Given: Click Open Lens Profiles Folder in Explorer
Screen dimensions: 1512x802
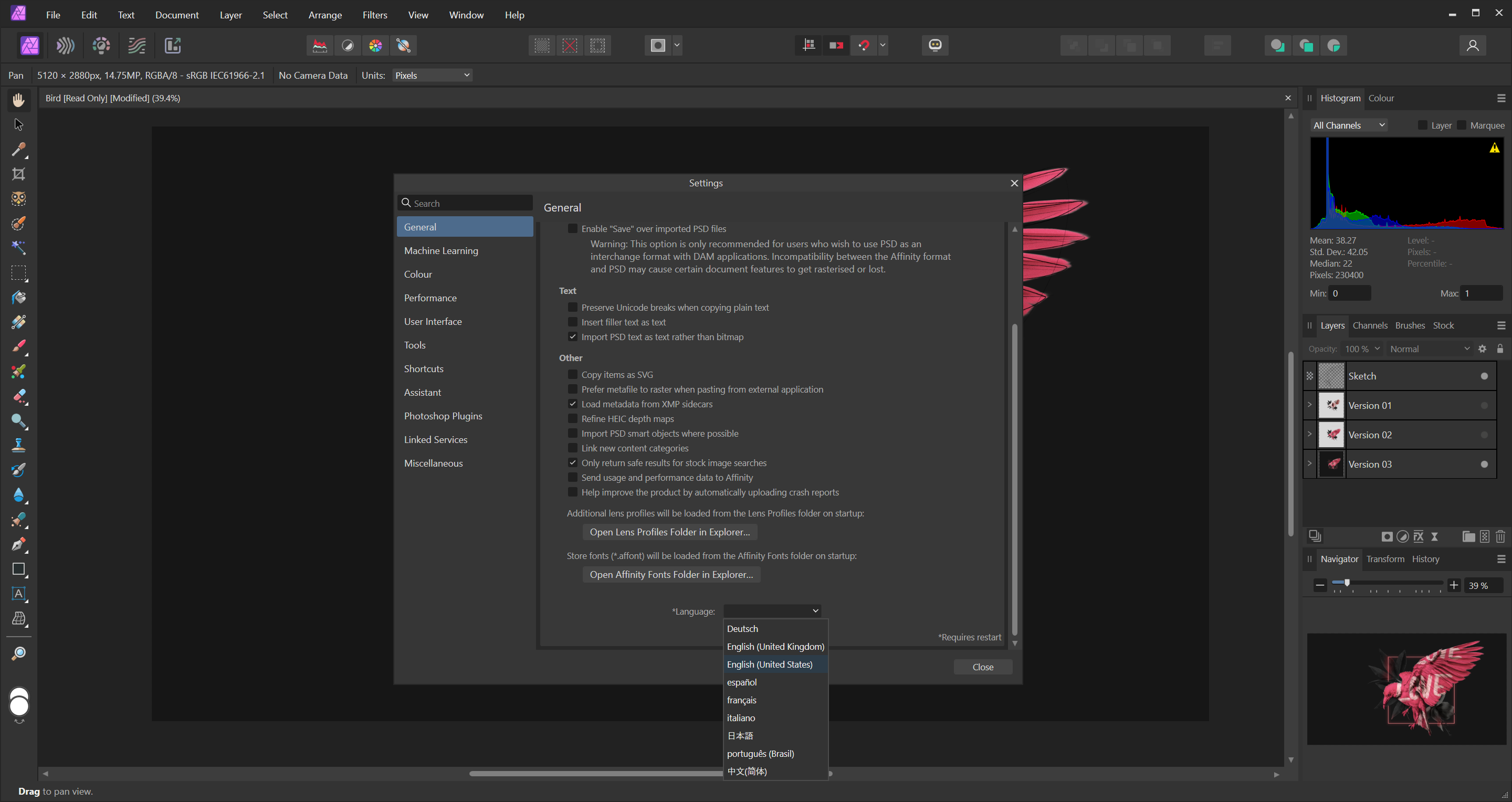Looking at the screenshot, I should (x=670, y=532).
